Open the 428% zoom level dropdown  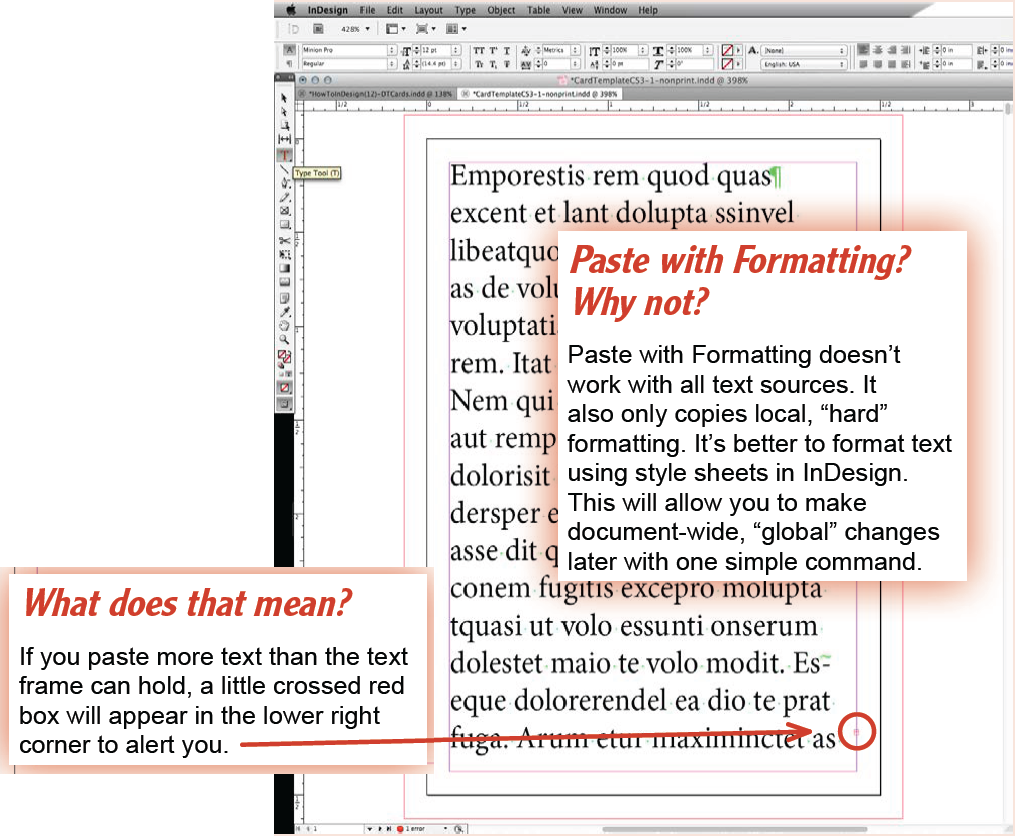[369, 29]
